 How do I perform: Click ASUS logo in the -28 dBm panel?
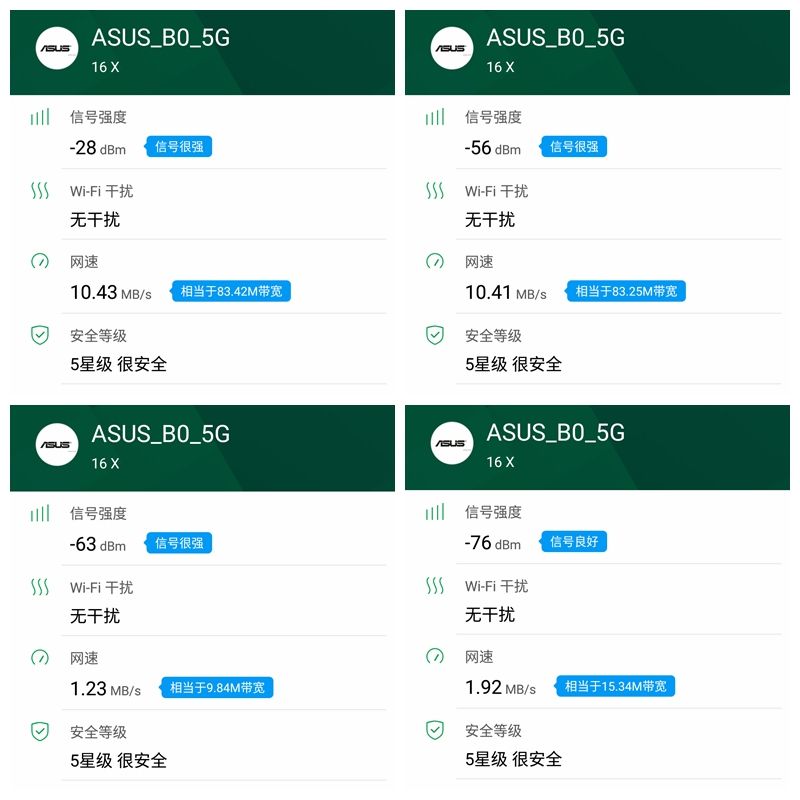pyautogui.click(x=57, y=48)
